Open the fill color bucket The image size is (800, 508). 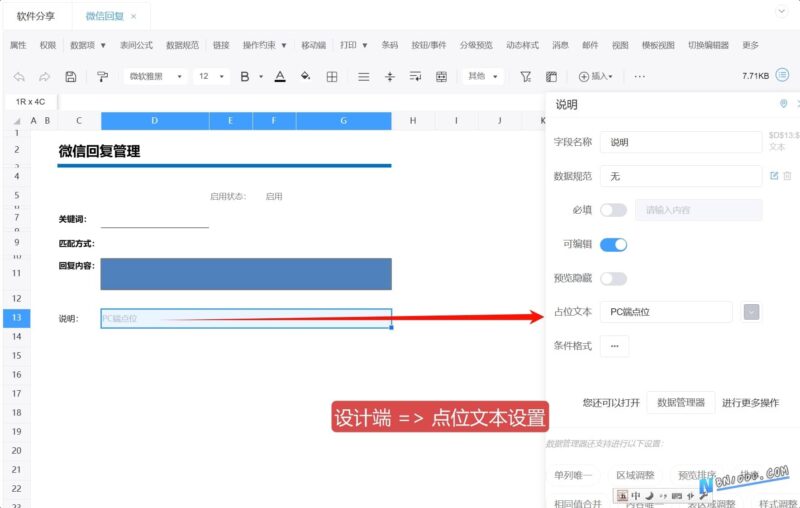(305, 77)
